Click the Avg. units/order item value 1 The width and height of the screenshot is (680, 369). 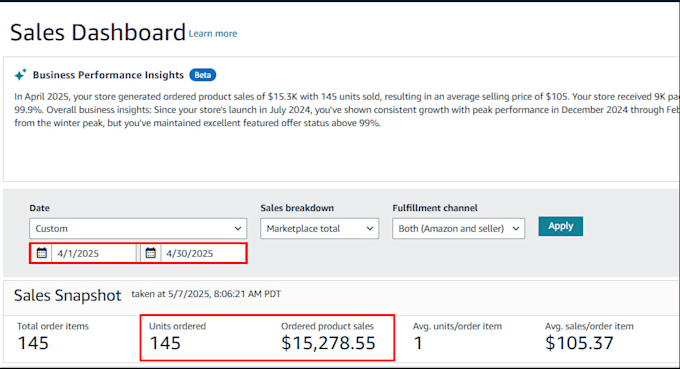coord(418,343)
